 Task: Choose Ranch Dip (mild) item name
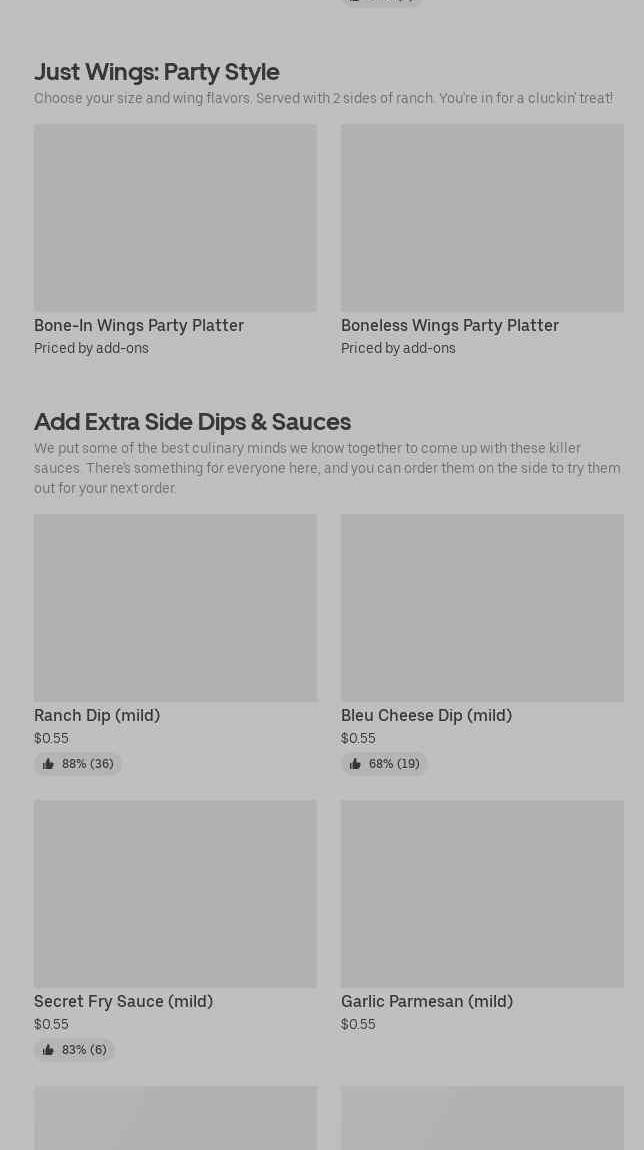97,715
